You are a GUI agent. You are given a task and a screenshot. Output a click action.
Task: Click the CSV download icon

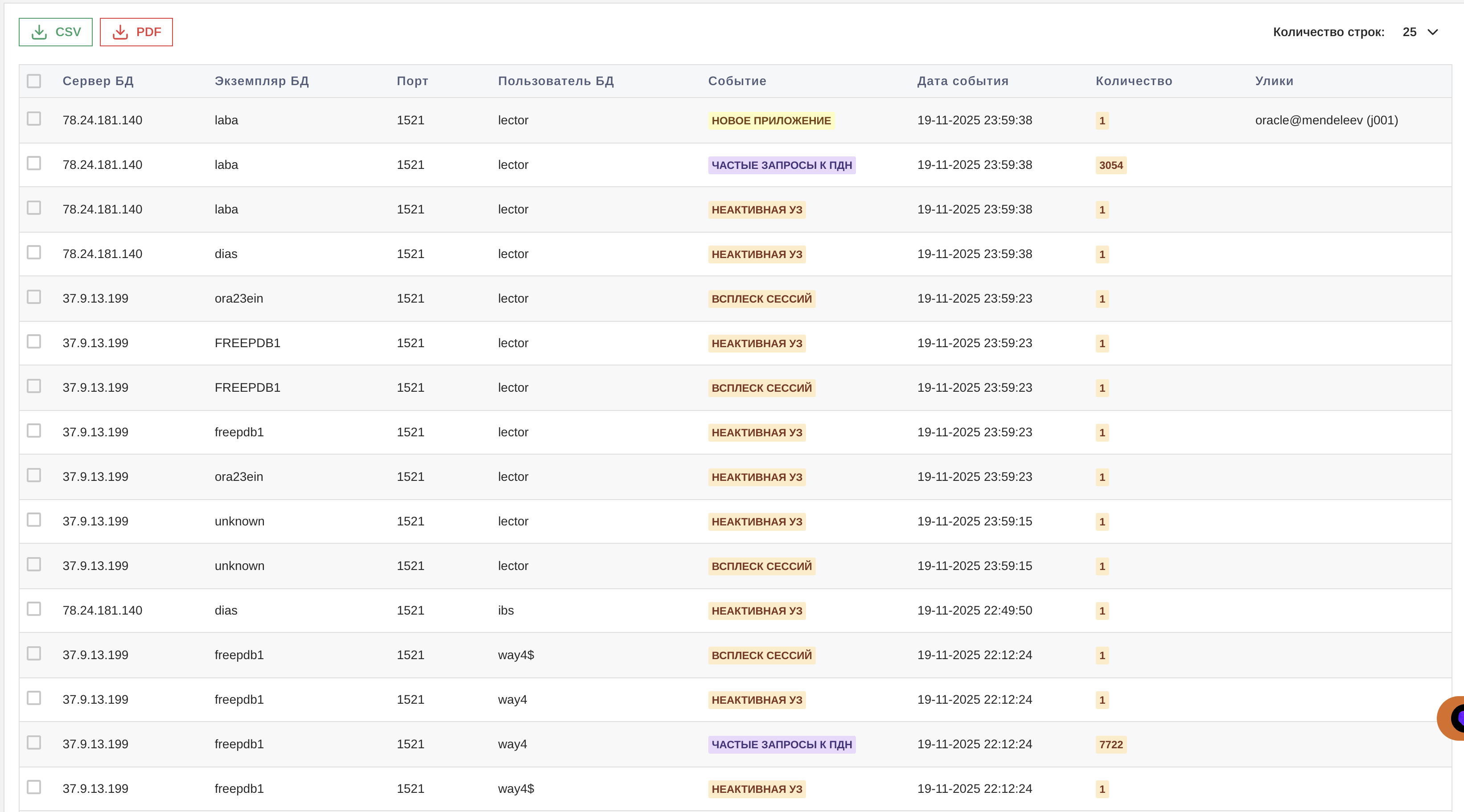click(x=39, y=32)
